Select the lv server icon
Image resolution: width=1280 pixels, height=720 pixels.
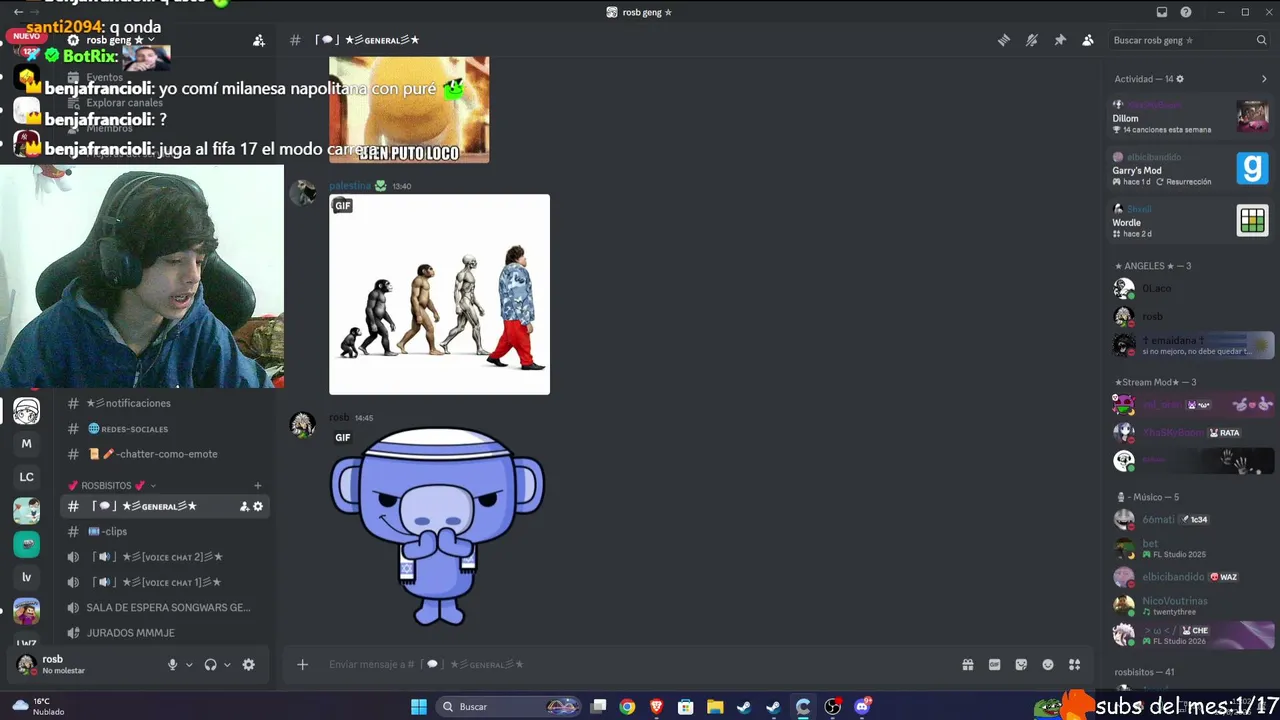click(x=27, y=577)
